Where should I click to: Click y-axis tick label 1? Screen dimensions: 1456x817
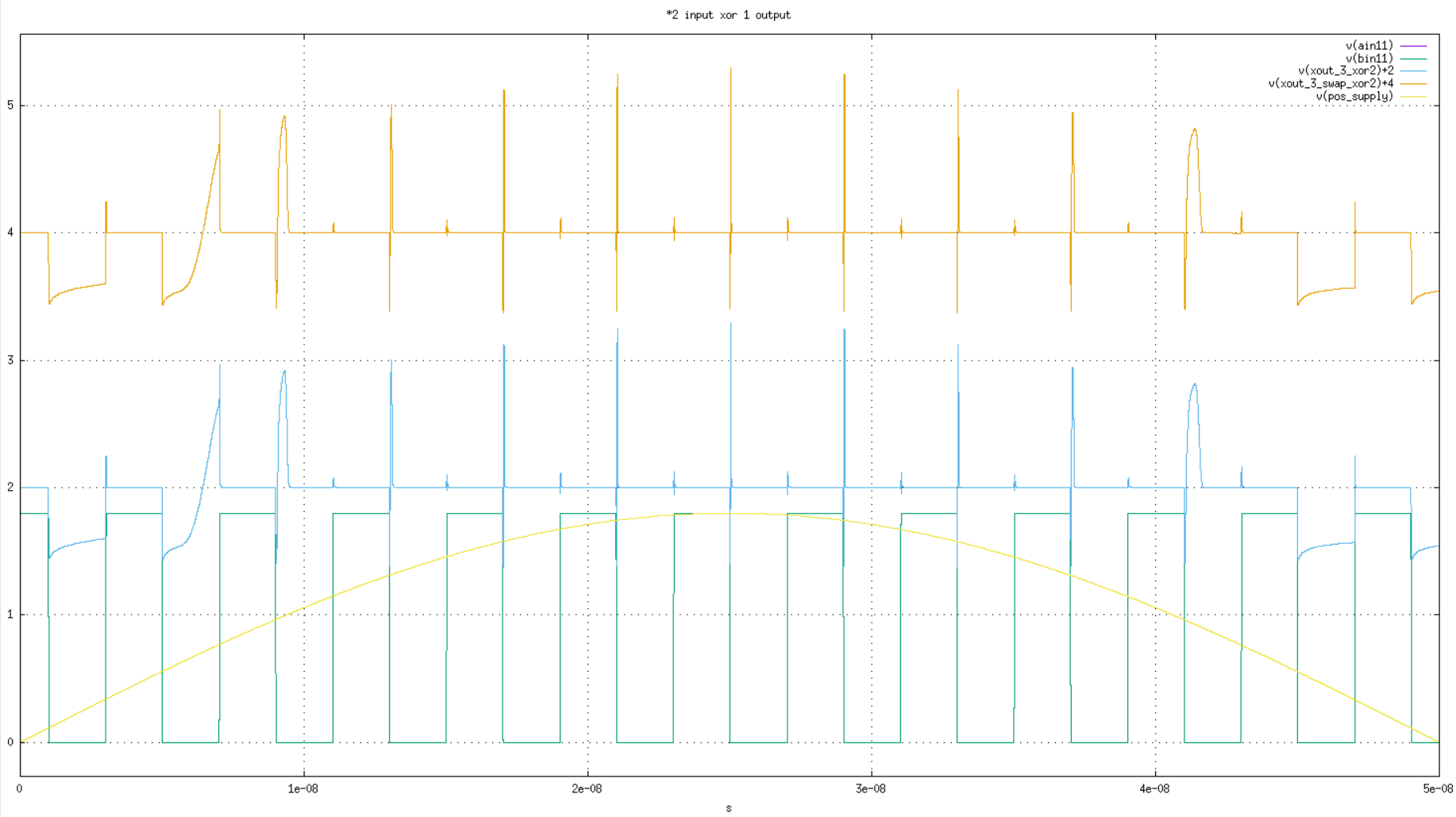(x=10, y=615)
